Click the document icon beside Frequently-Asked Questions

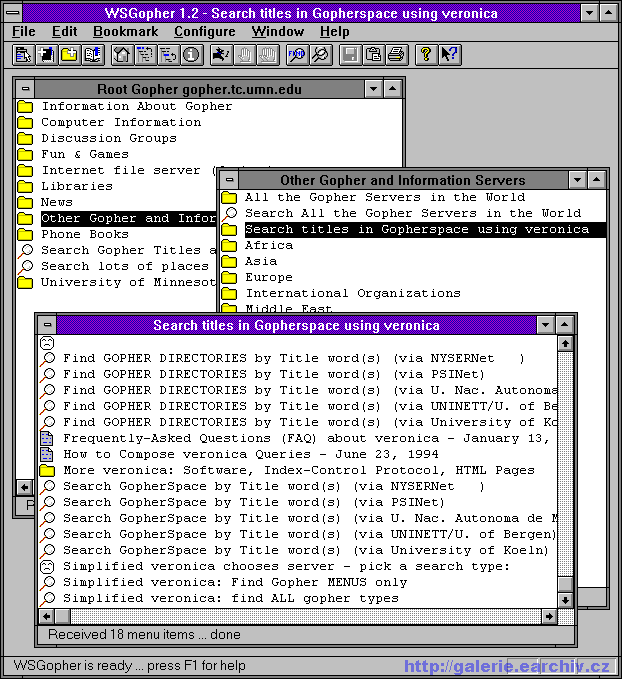click(47, 438)
